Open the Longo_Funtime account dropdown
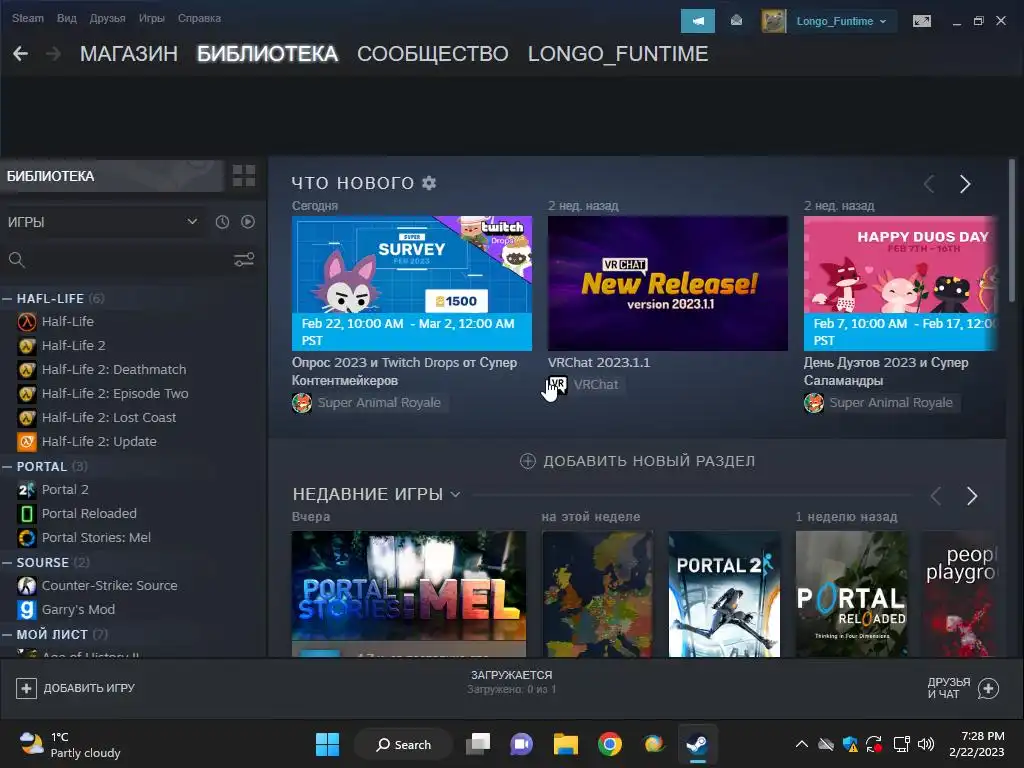Screen dimensions: 1024x768 pyautogui.click(x=842, y=21)
